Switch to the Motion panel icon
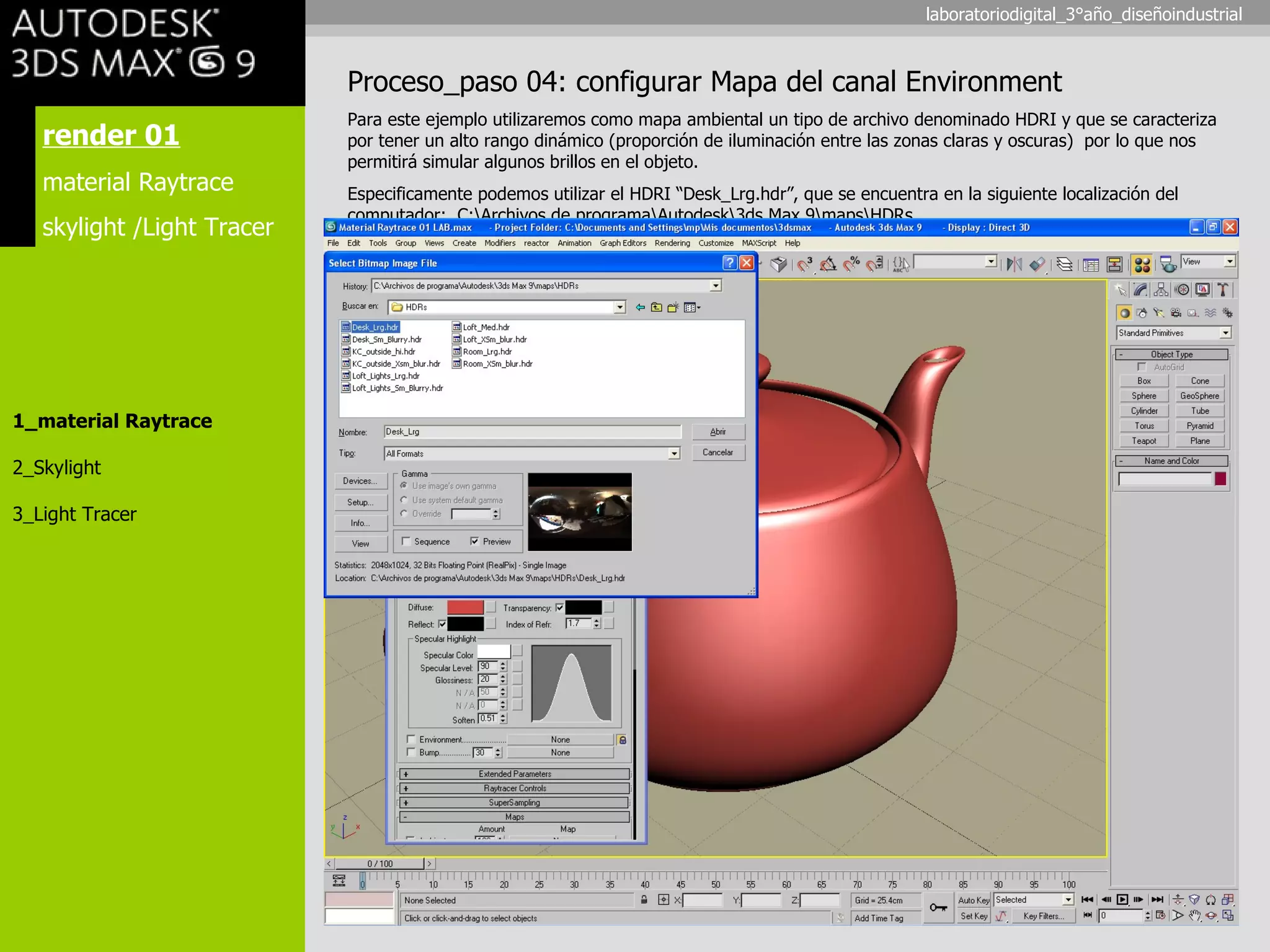 click(x=1183, y=290)
